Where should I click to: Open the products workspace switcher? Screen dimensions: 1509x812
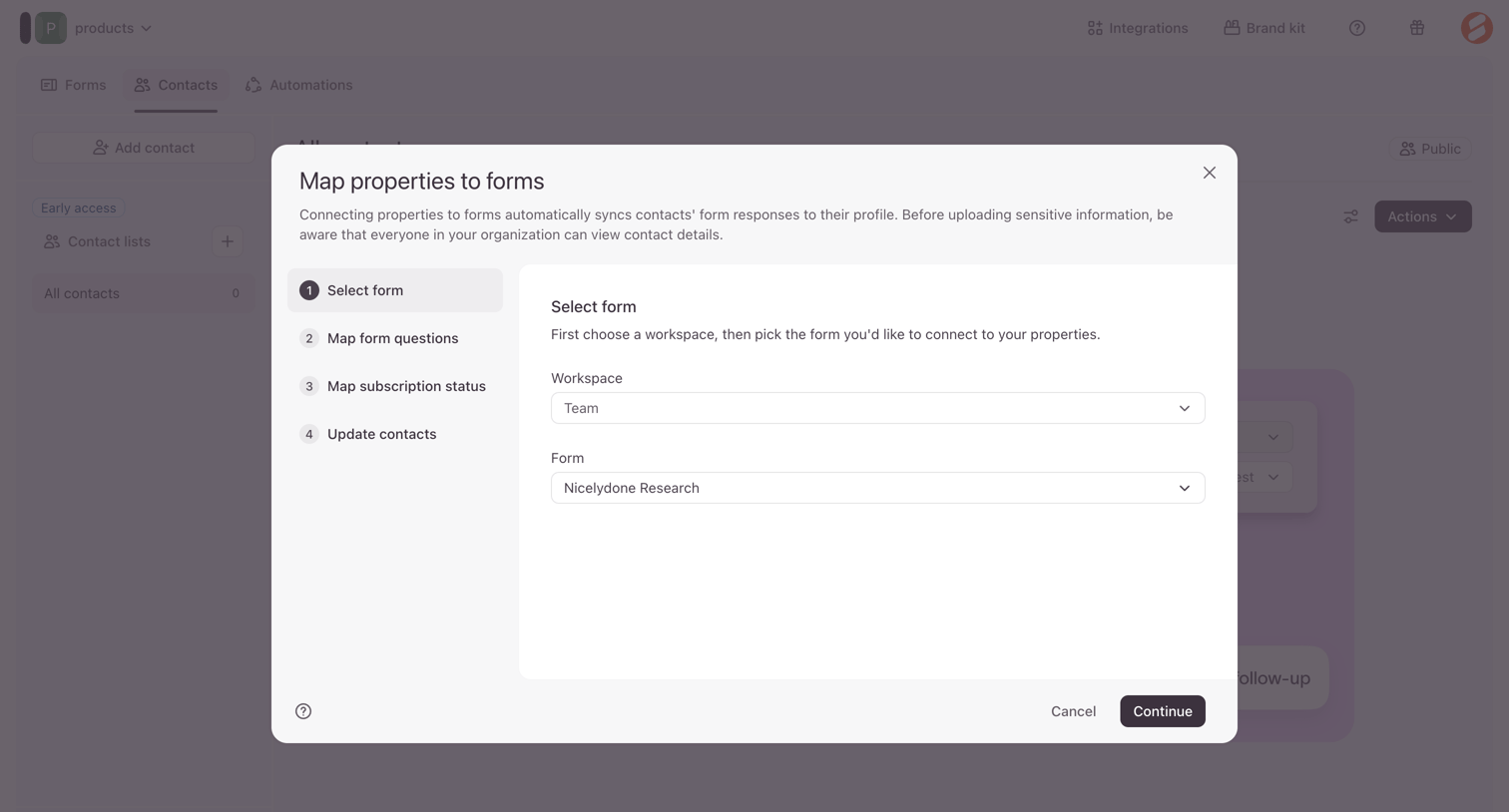(113, 28)
